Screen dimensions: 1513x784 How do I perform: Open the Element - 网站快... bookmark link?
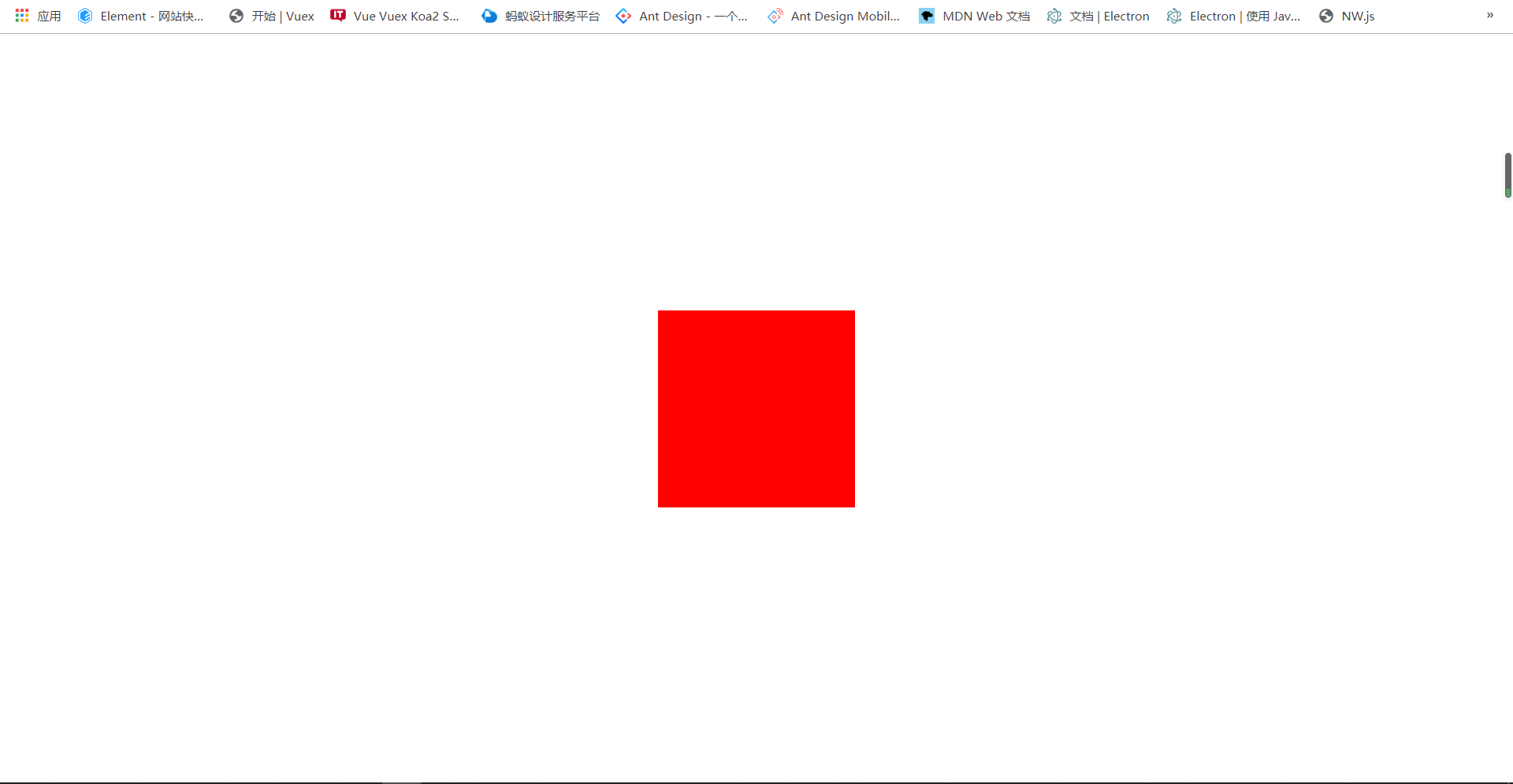pos(151,16)
